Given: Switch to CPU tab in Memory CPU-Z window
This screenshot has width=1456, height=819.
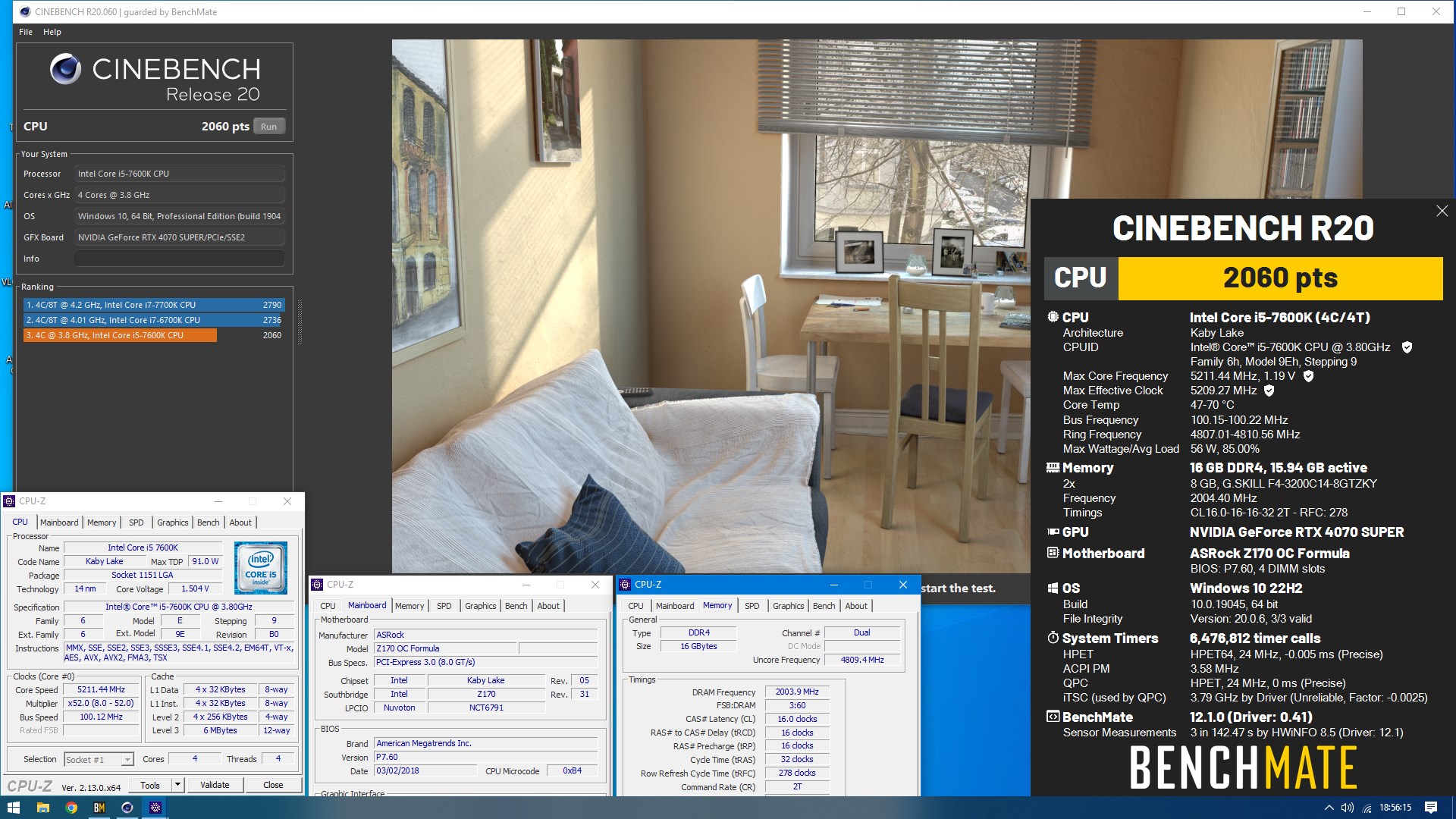Looking at the screenshot, I should coord(635,606).
